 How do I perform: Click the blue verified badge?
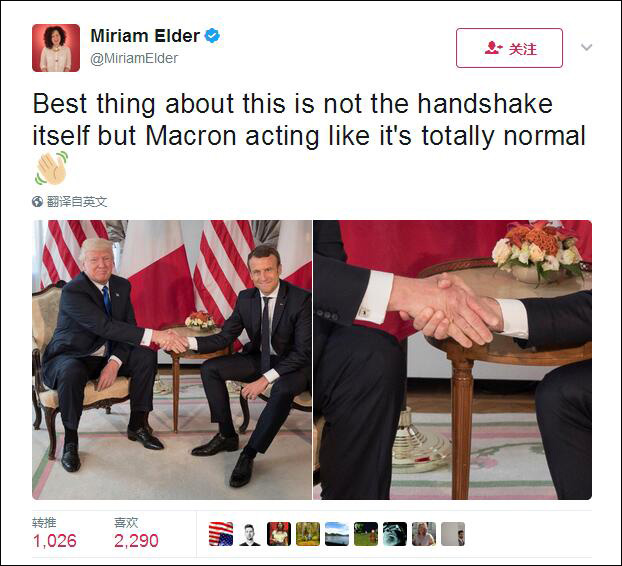(x=212, y=36)
